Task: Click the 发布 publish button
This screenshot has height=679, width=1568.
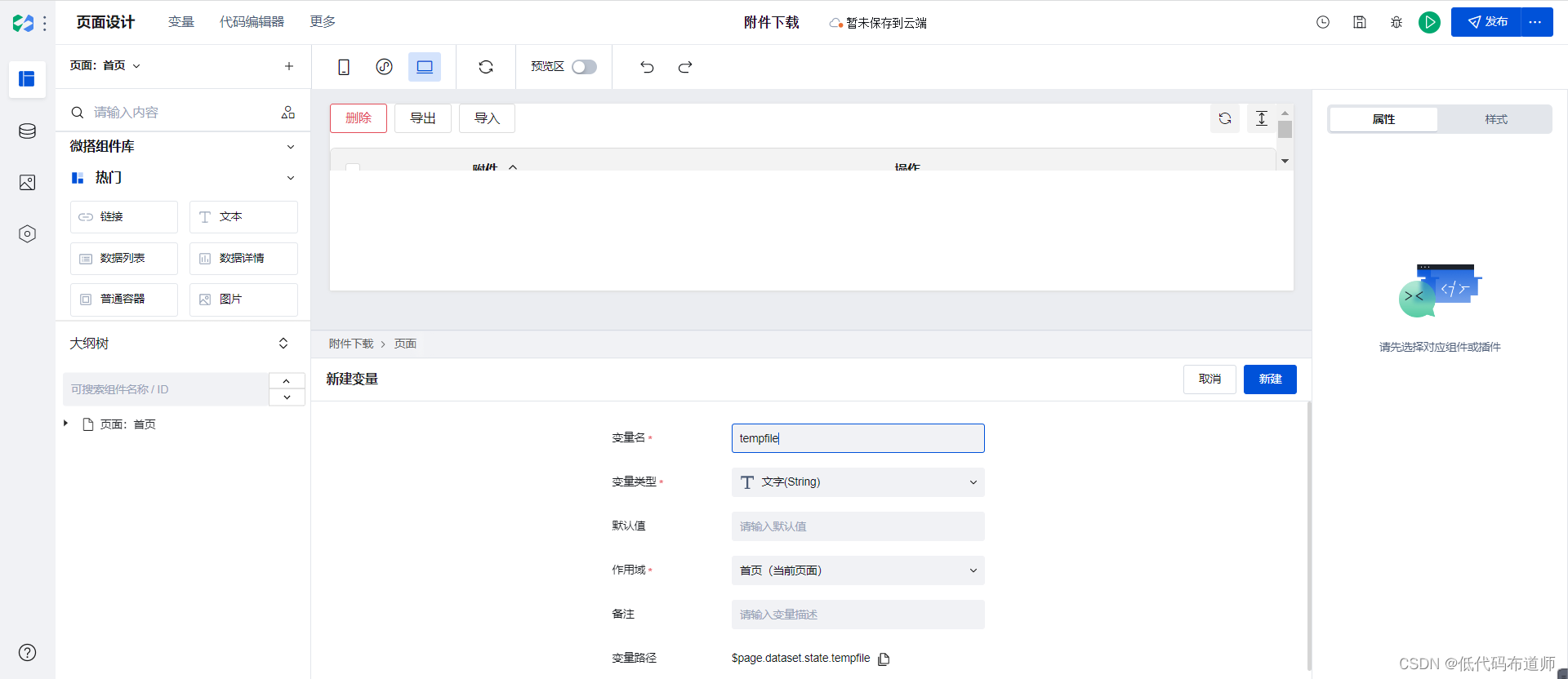Action: click(1486, 22)
